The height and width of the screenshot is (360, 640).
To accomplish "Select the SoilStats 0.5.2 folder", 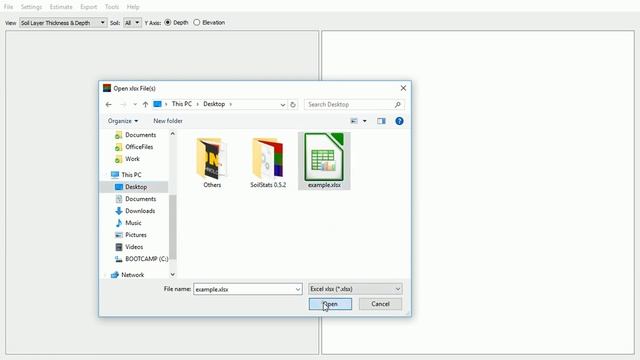I will 268,162.
